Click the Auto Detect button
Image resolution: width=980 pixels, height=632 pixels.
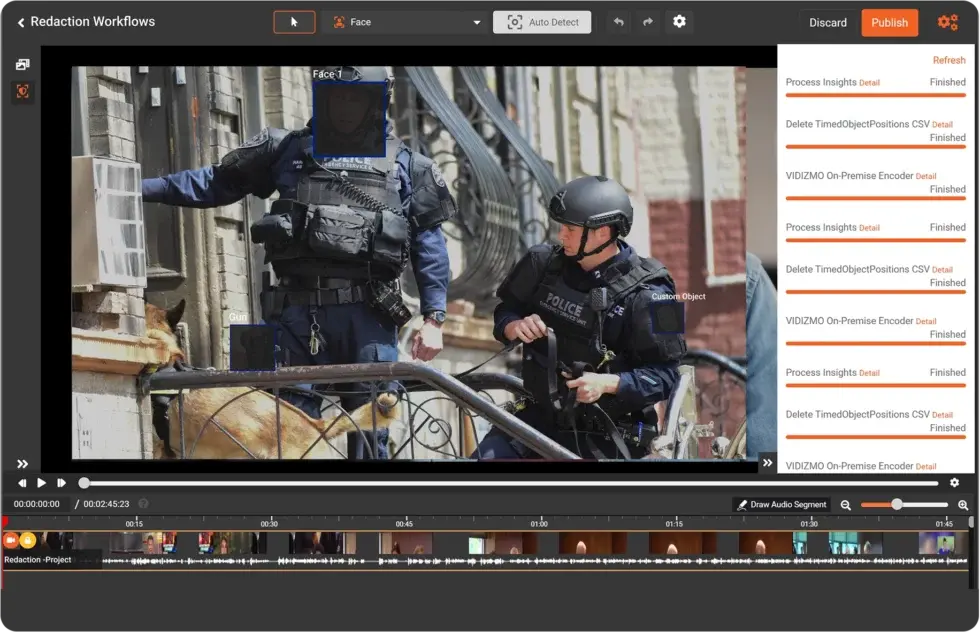[x=542, y=22]
